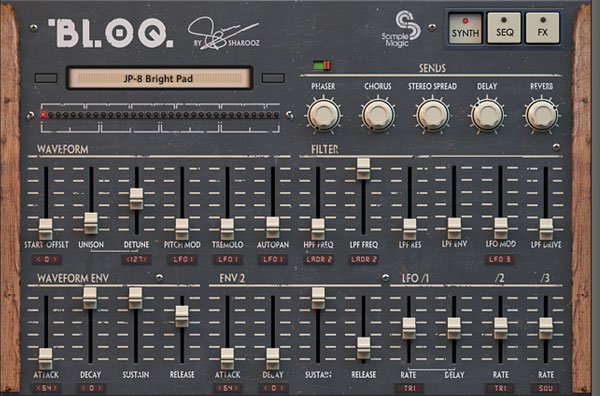Click the BLOQ logo title

click(111, 33)
